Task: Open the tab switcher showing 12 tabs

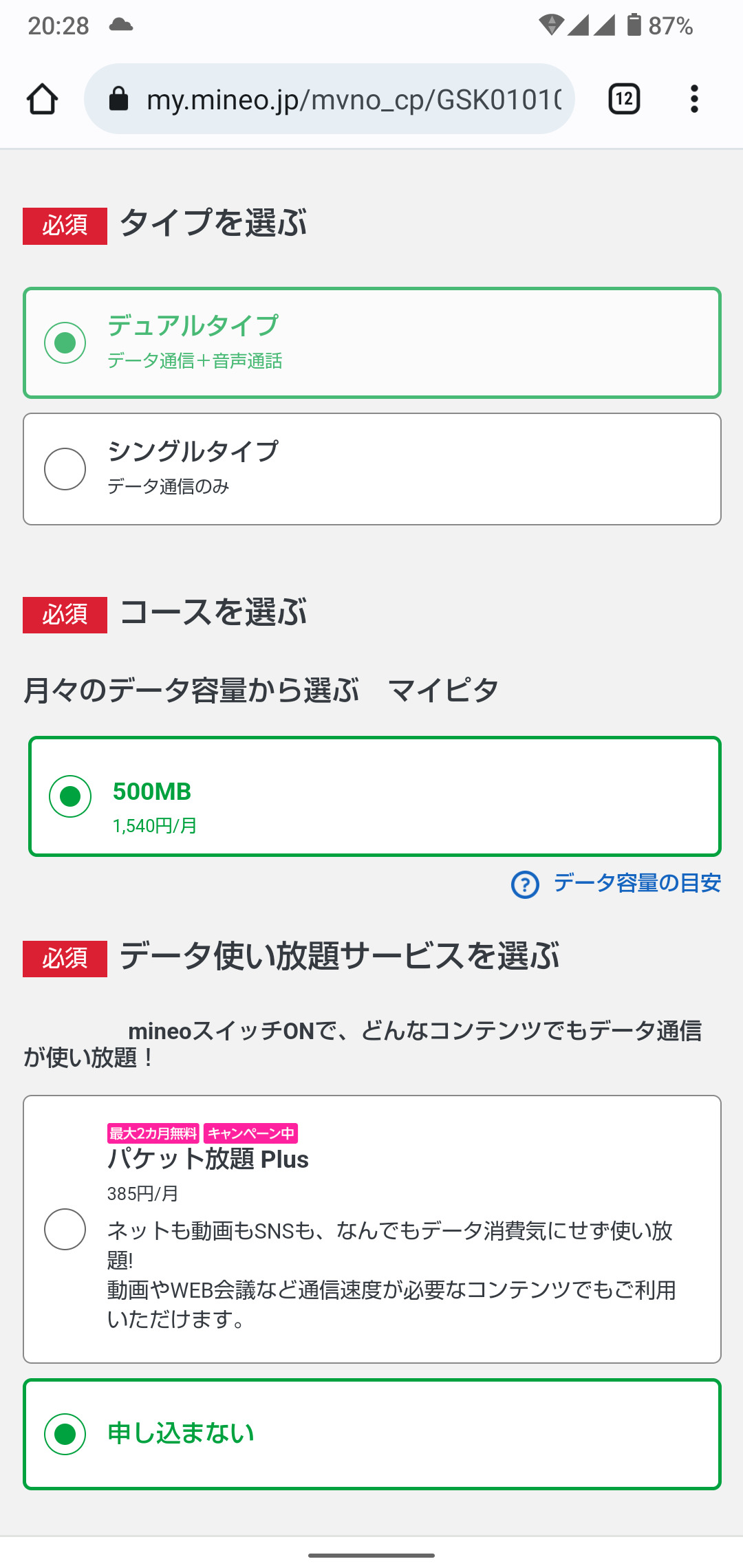Action: 624,99
